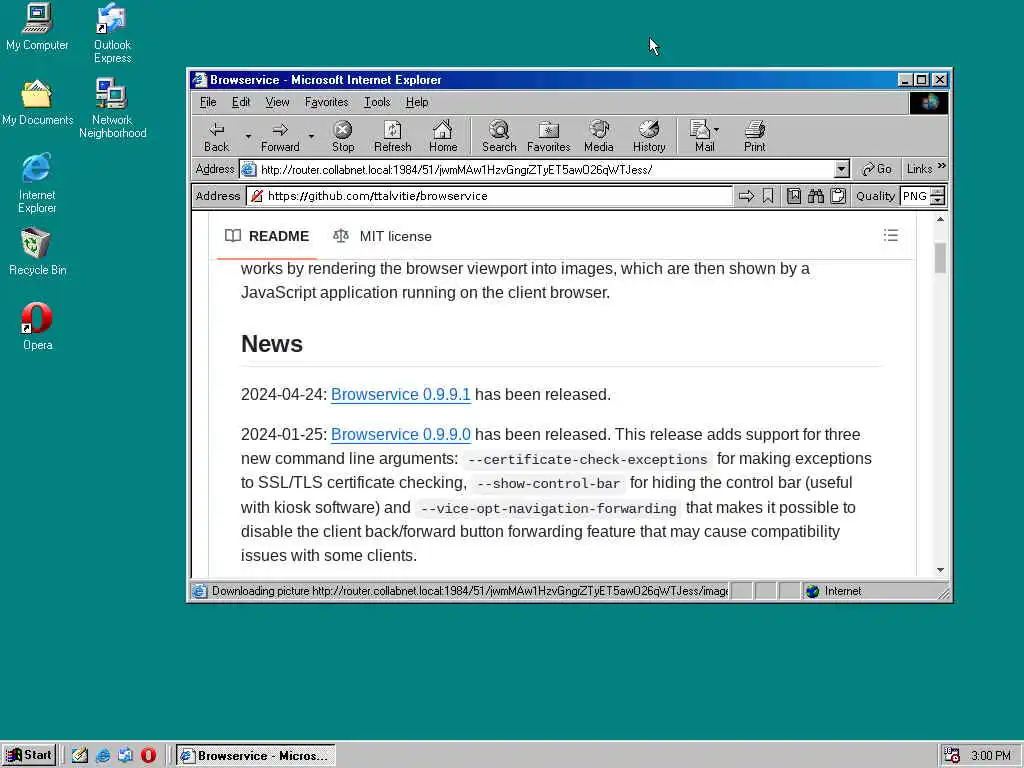Open the Edit menu
The image size is (1024, 768).
[x=241, y=102]
